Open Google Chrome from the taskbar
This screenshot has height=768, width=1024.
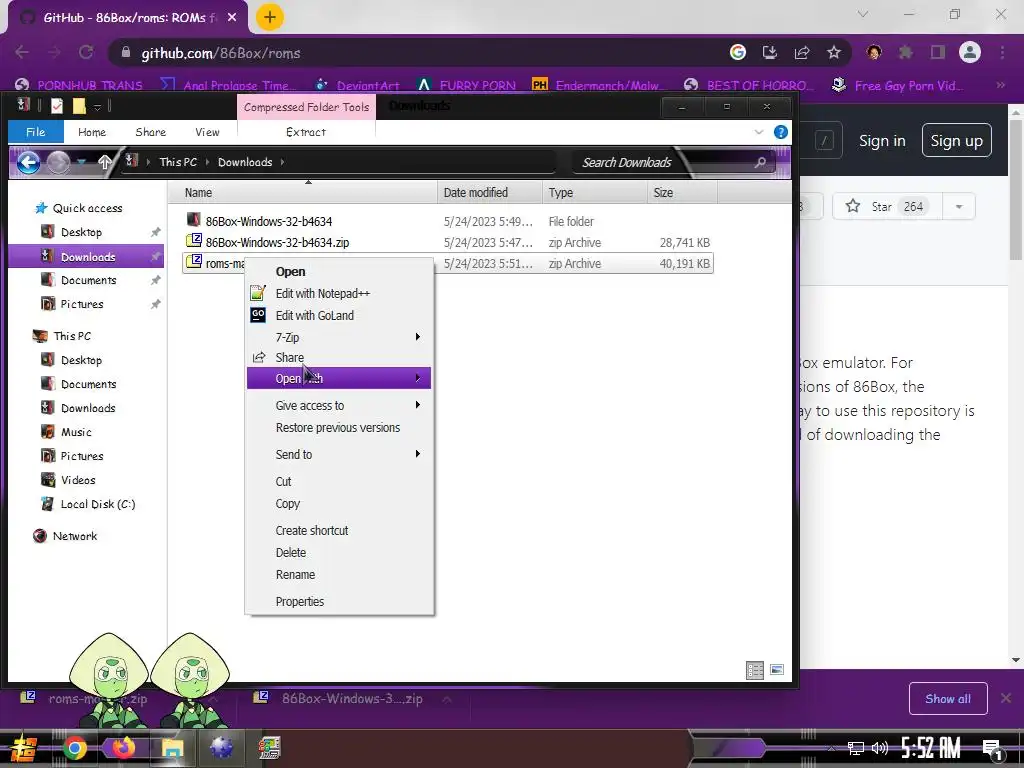click(x=74, y=748)
